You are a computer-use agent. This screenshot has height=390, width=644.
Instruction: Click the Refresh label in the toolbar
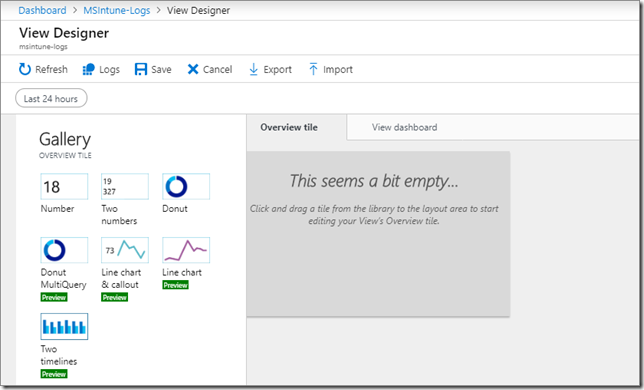[x=51, y=69]
